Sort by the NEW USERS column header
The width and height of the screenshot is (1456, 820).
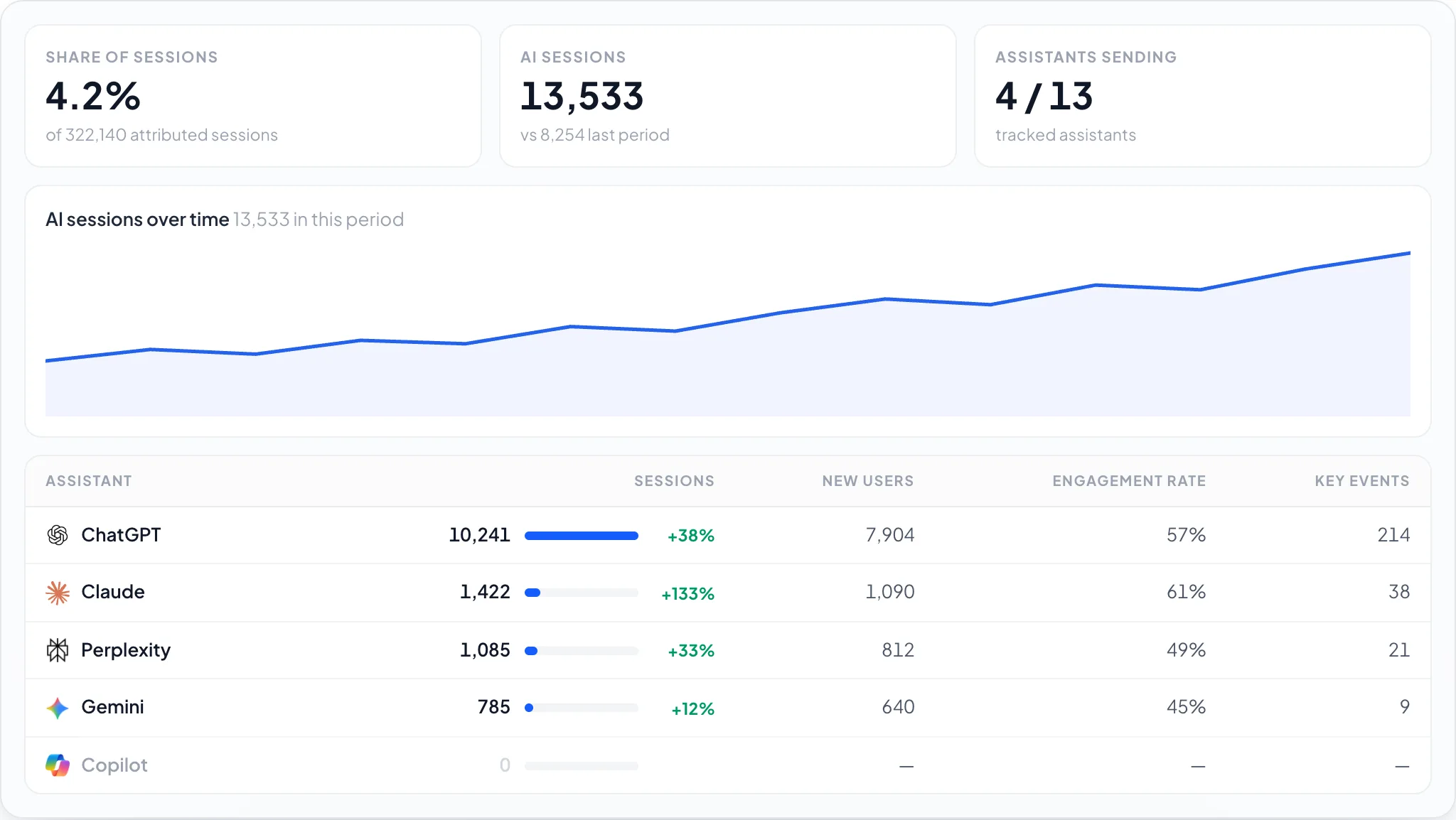[867, 481]
